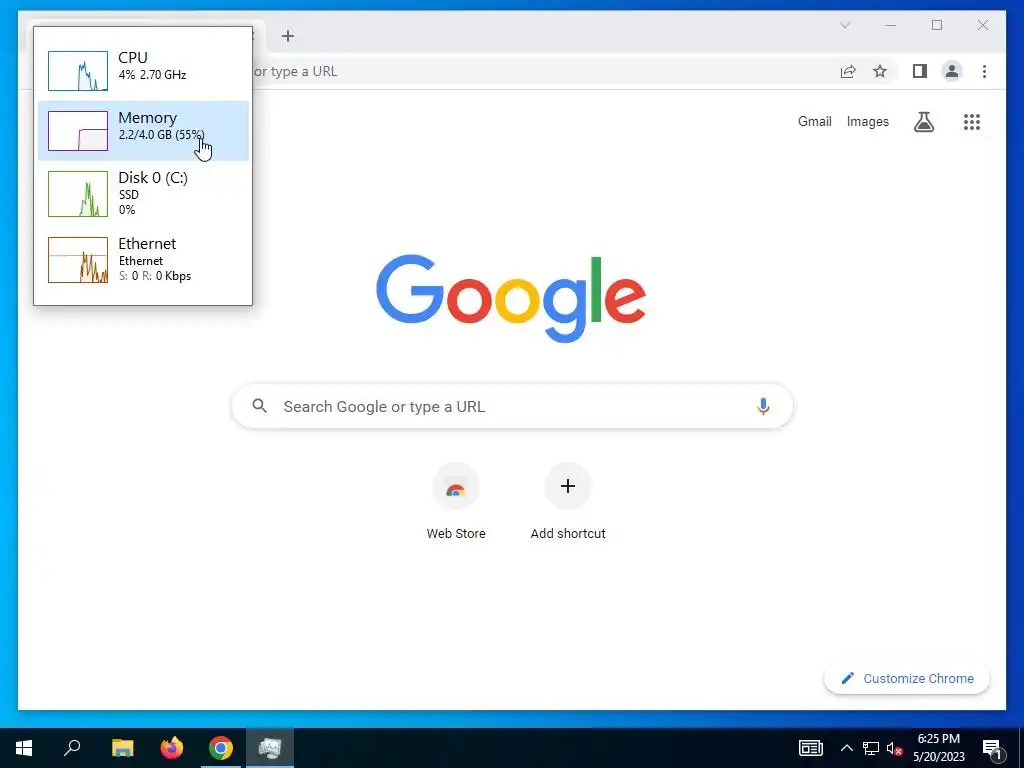Open the Google Images link
This screenshot has width=1024, height=768.
(x=867, y=121)
